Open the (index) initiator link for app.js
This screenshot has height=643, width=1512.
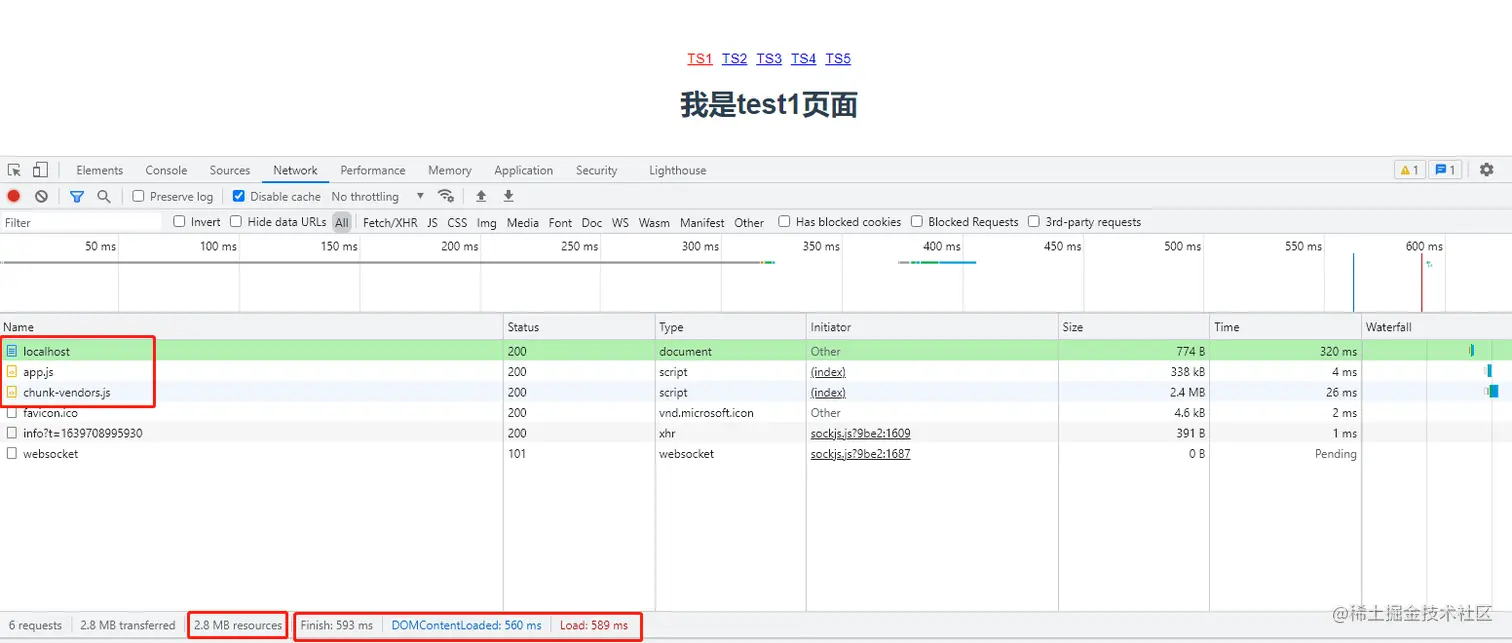point(828,372)
